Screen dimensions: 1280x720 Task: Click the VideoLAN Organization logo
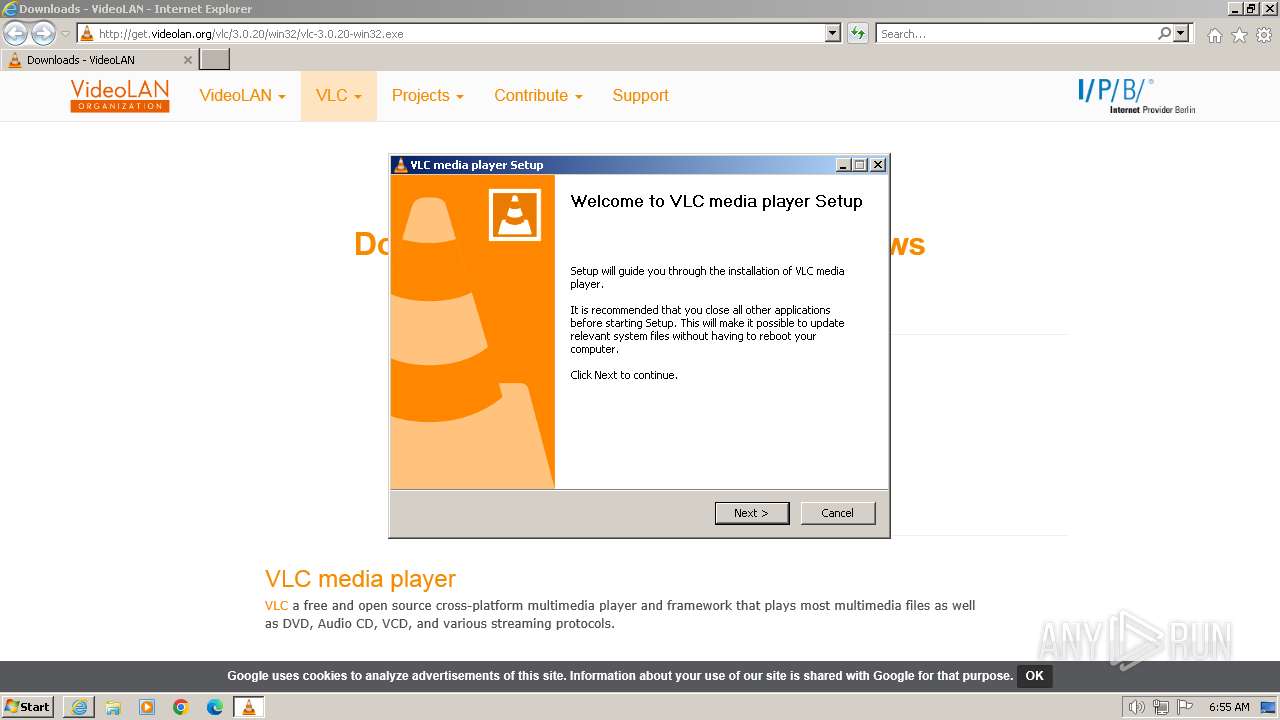click(120, 96)
